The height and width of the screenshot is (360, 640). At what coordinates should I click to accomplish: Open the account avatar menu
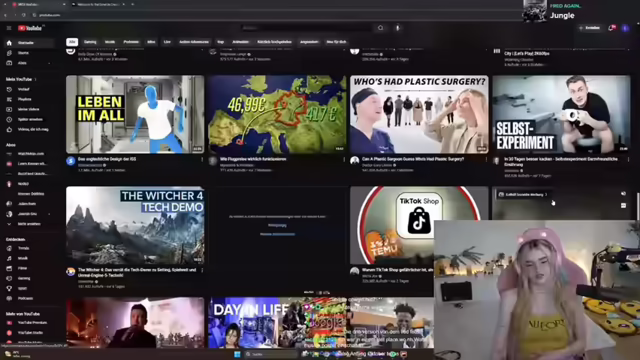tap(625, 28)
